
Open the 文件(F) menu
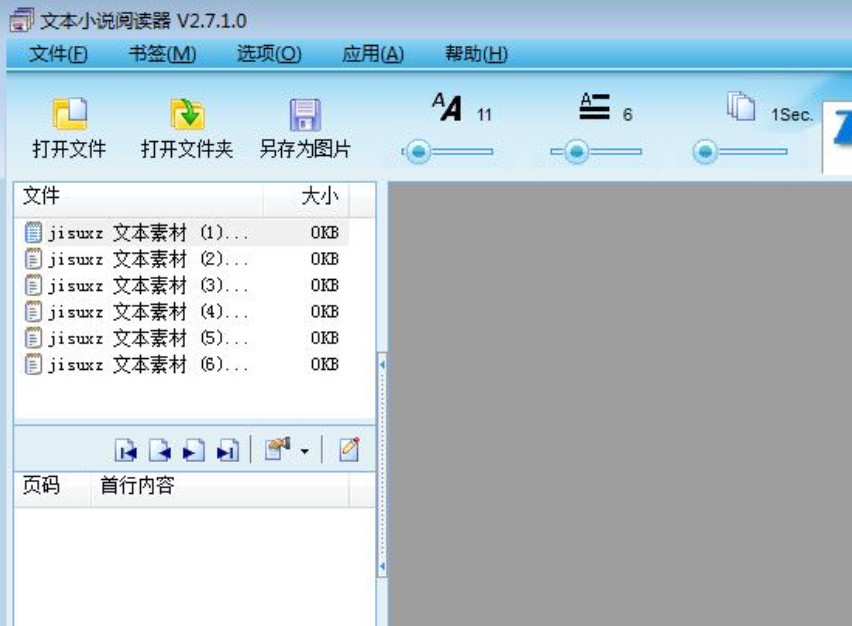[x=58, y=54]
